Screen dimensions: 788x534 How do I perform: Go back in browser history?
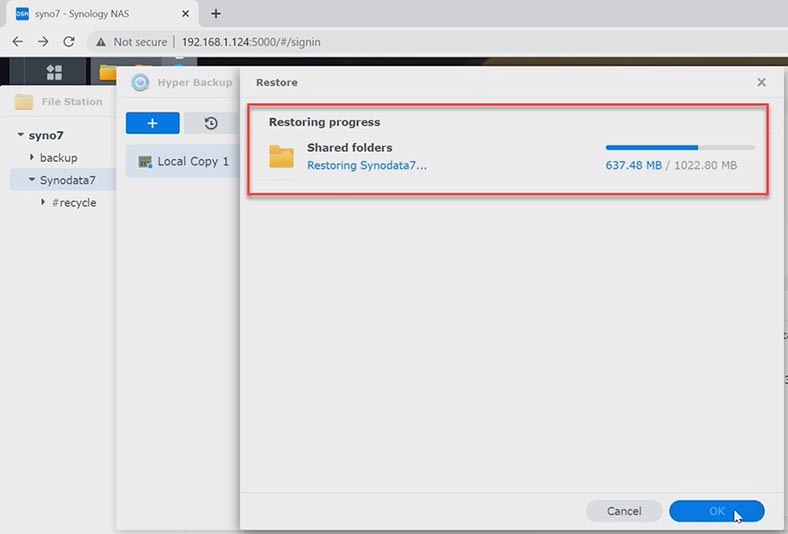click(18, 42)
